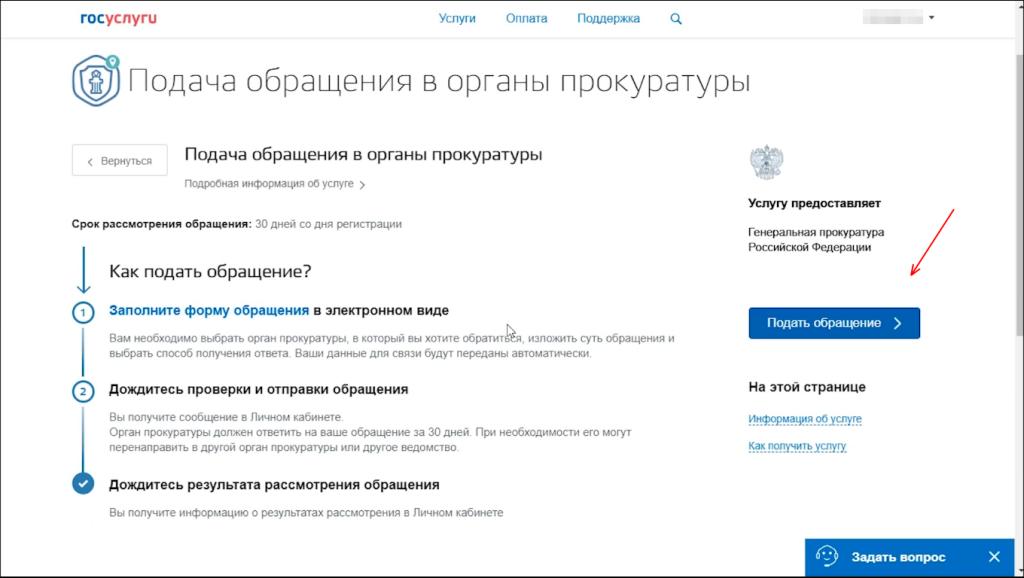The width and height of the screenshot is (1024, 578).
Task: Click the search magnifier icon
Action: (676, 19)
